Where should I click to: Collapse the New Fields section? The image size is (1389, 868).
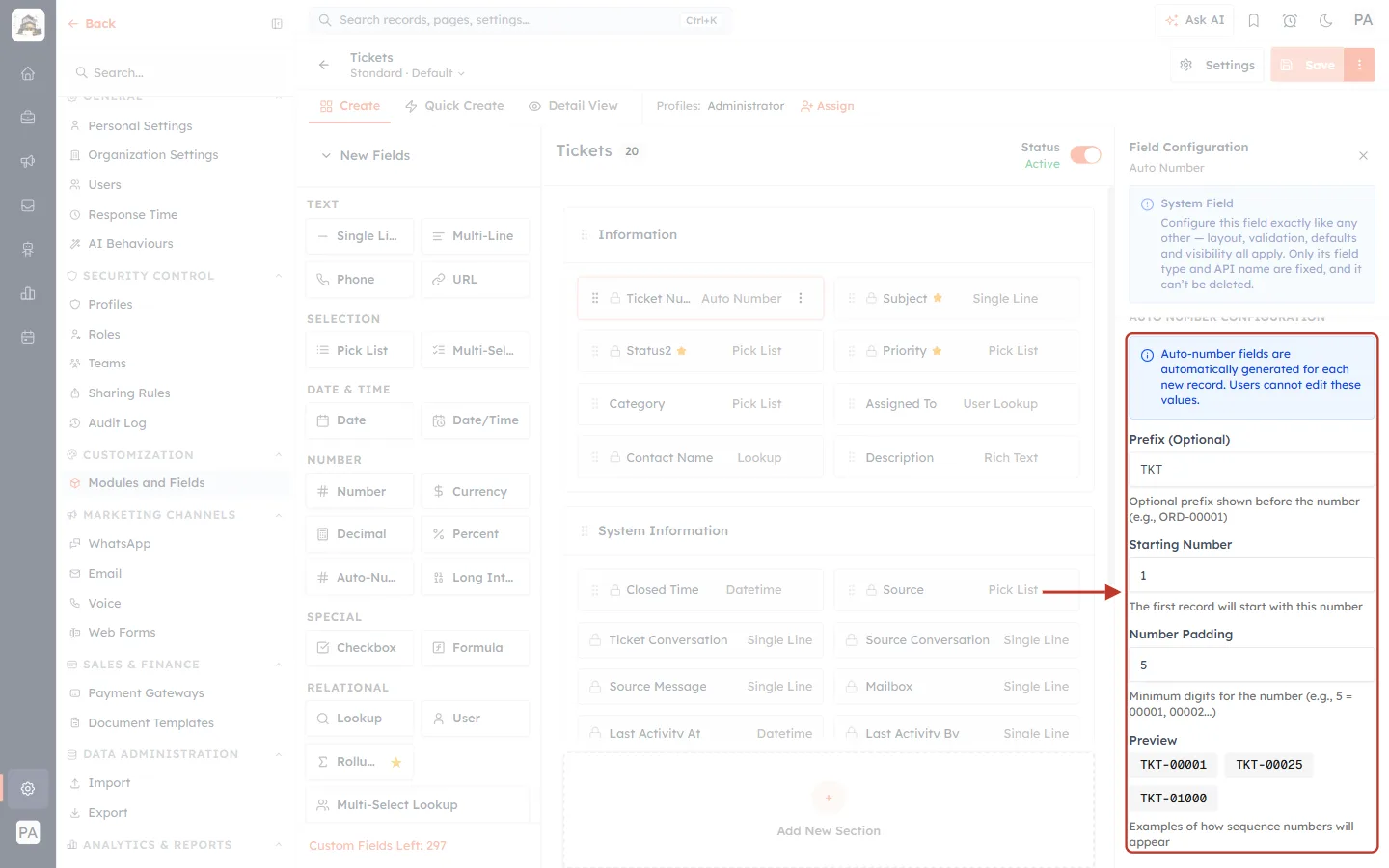[326, 155]
